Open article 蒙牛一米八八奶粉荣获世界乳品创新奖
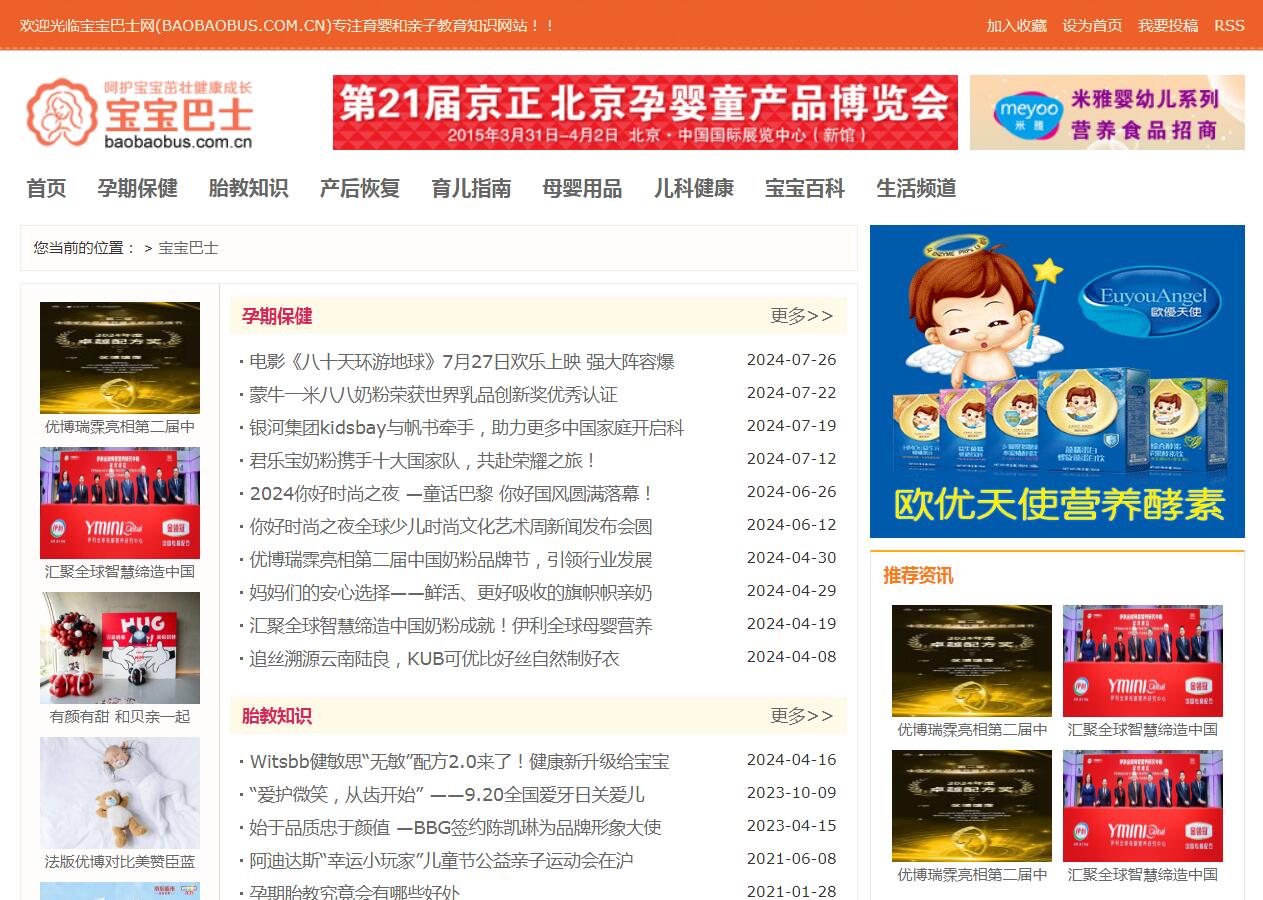 433,394
